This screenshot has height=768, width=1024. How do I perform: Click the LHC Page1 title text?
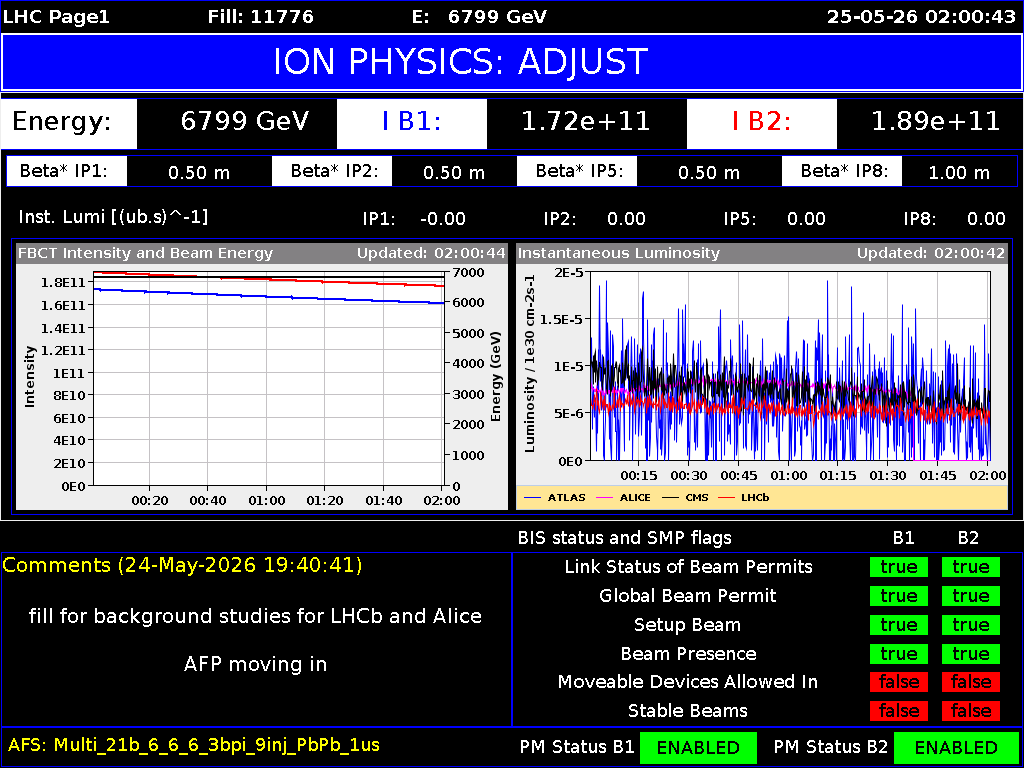coord(56,16)
